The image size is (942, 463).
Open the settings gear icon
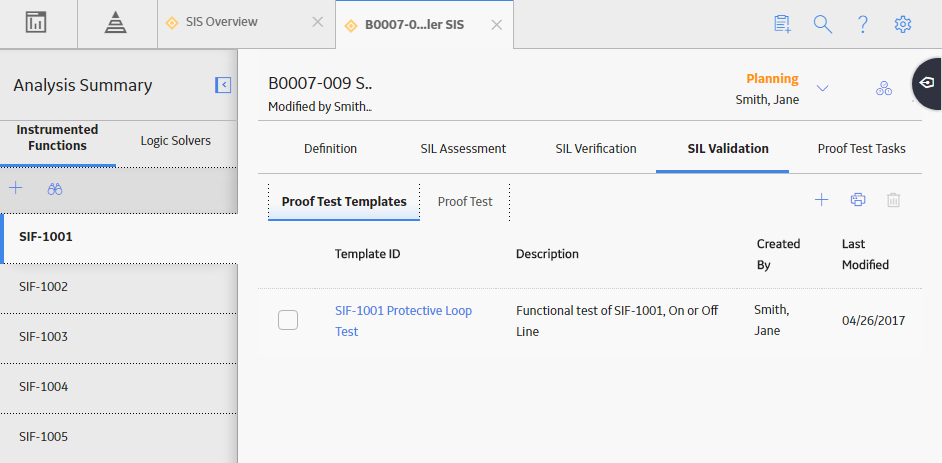point(903,24)
